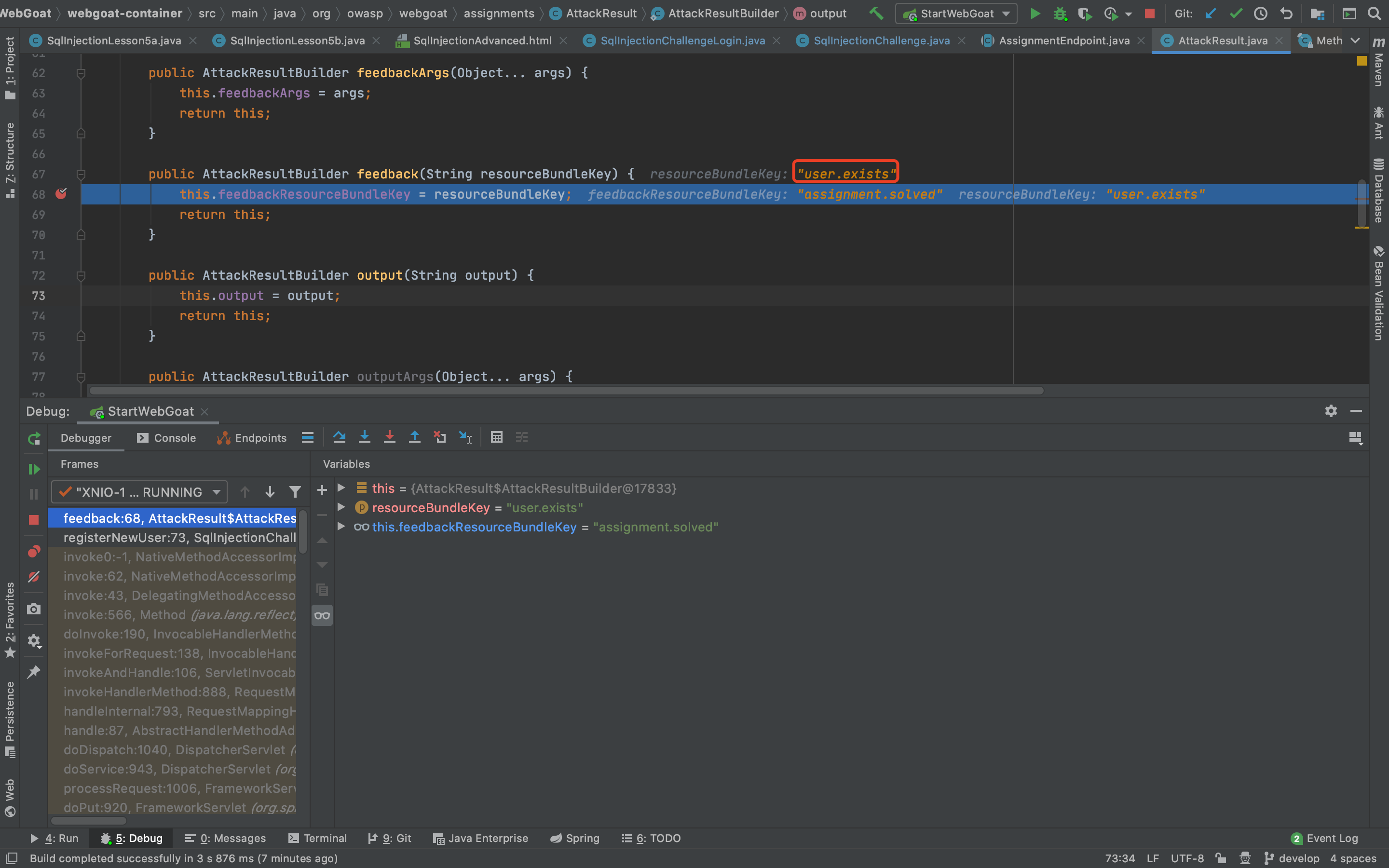Click the Step Into debugger icon
Viewport: 1389px width, 868px height.
pos(365,437)
